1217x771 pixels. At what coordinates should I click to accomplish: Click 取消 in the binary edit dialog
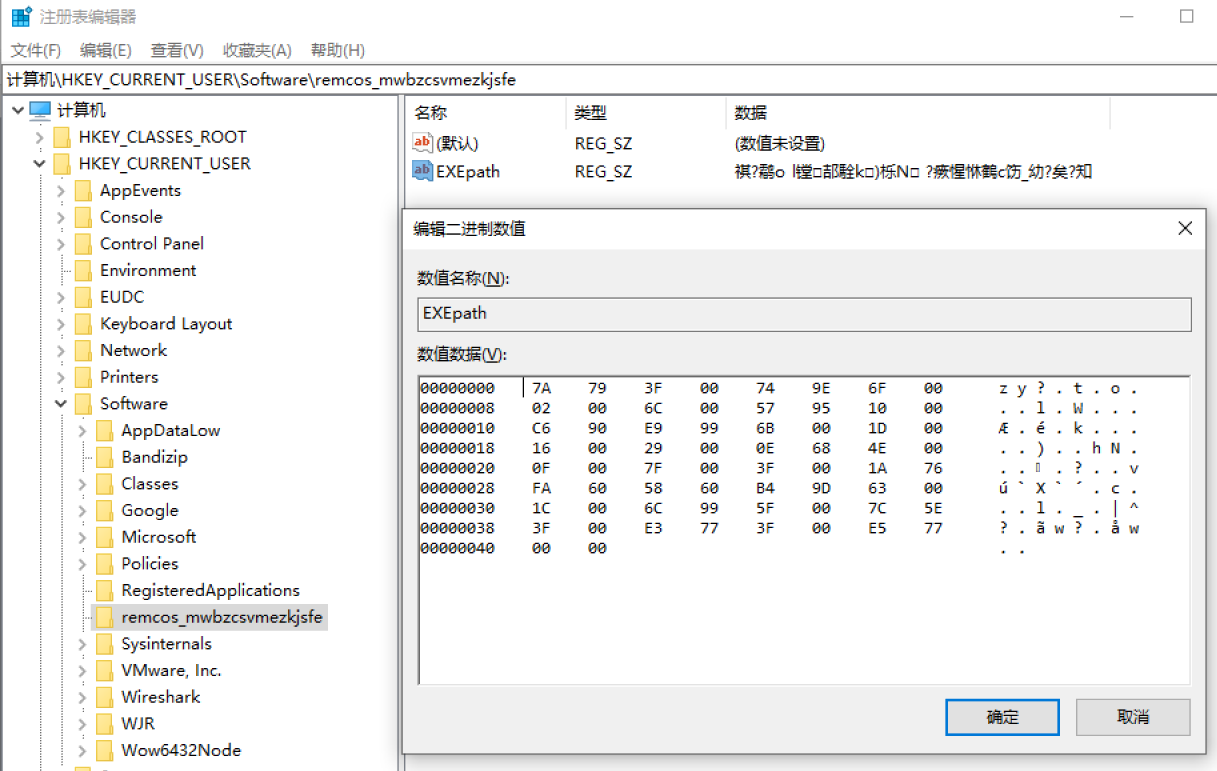click(1133, 717)
